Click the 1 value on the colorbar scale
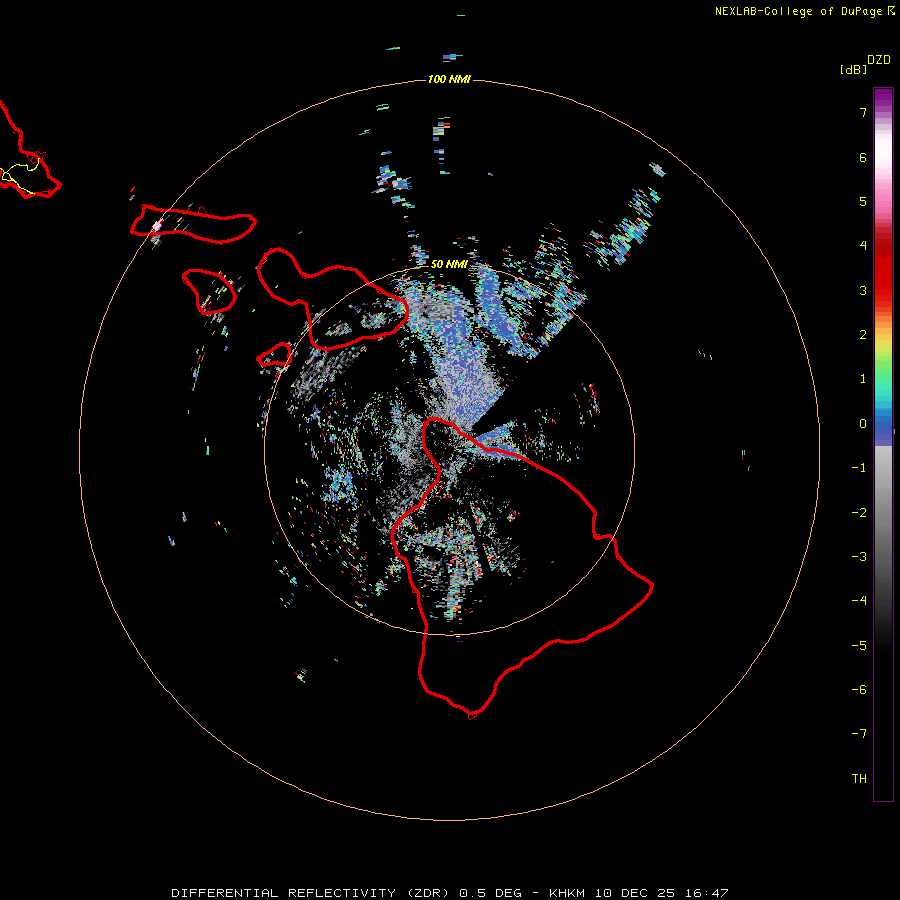Image resolution: width=900 pixels, height=900 pixels. pos(863,379)
